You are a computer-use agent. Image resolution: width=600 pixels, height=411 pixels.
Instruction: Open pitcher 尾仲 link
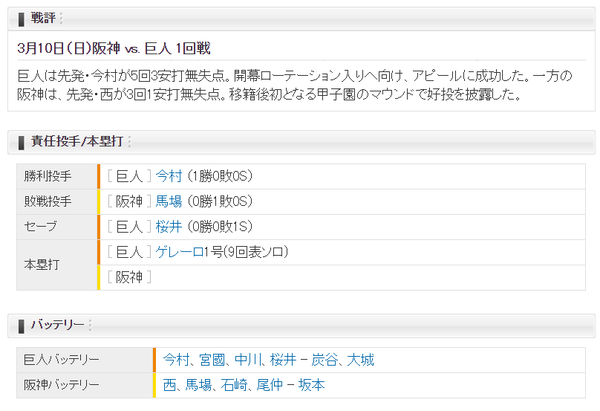click(x=269, y=385)
